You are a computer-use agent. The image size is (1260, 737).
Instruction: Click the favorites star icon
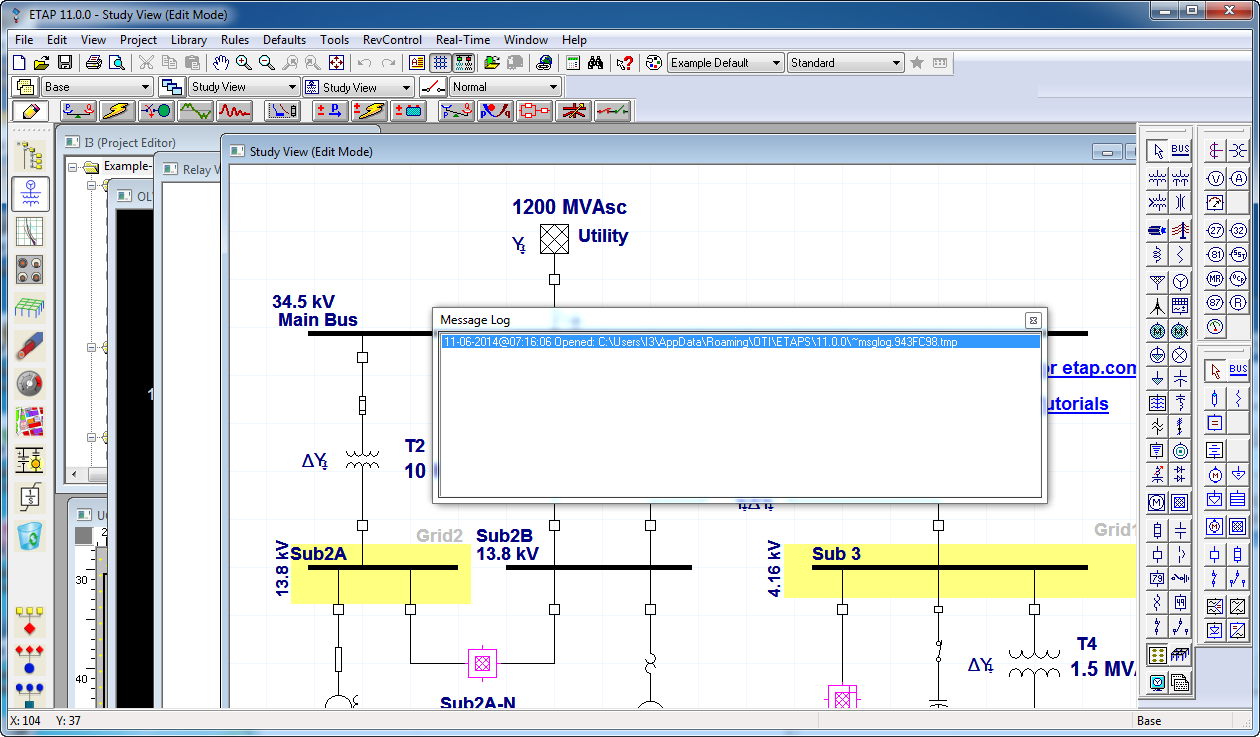click(x=917, y=63)
